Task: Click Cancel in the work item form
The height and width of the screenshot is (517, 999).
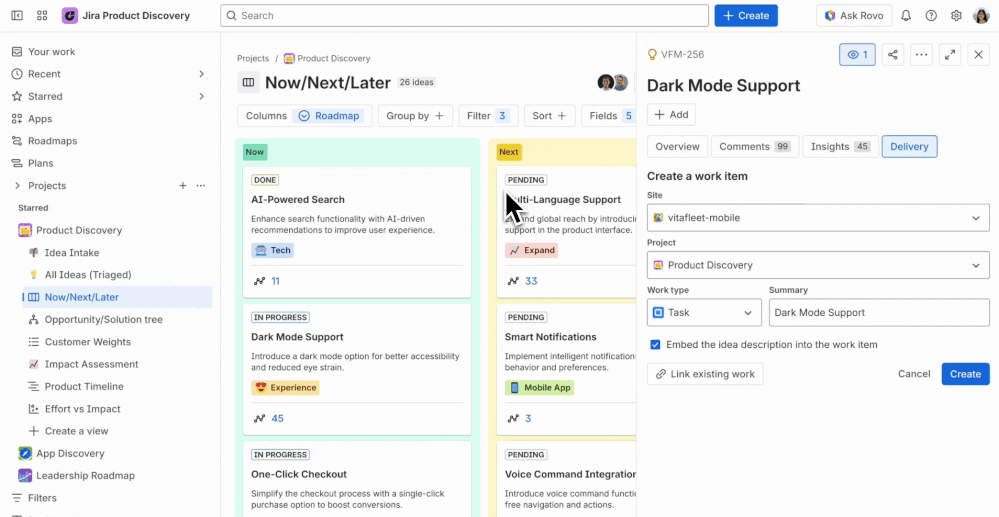Action: coord(914,374)
